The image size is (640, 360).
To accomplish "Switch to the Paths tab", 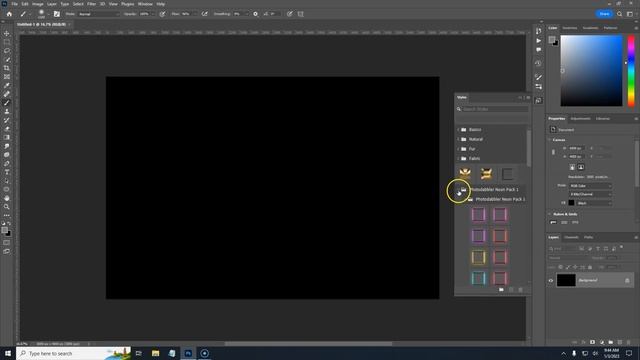I will 588,237.
